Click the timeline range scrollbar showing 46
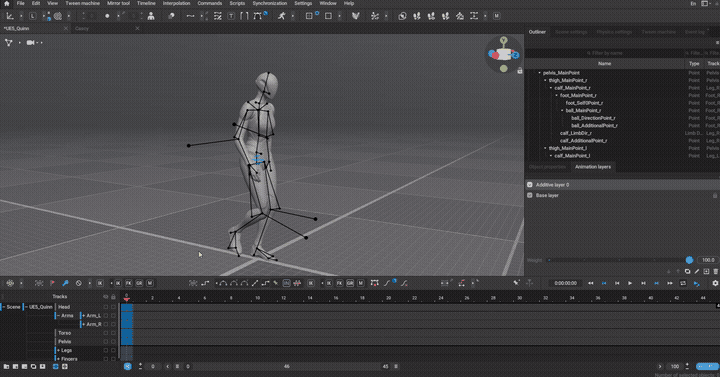Viewport: 720px width, 377px height. pos(287,366)
